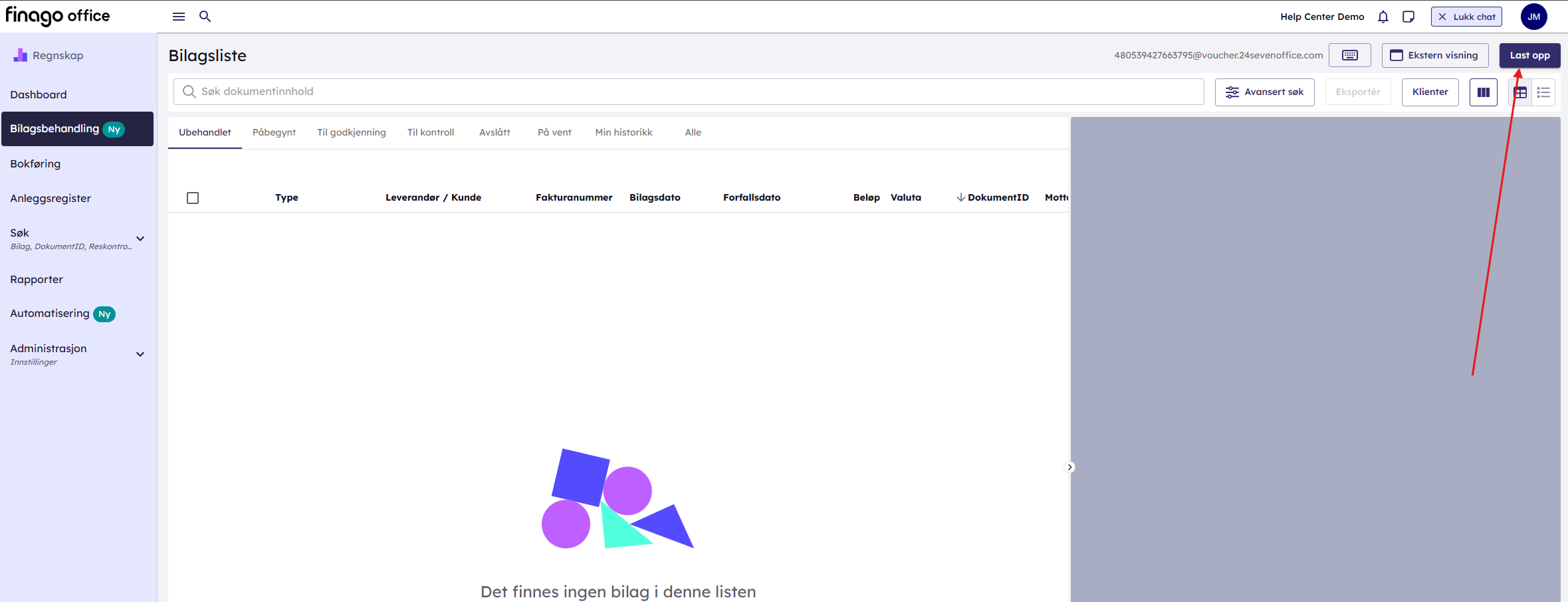Expand the Administrasjon sidebar section

140,354
